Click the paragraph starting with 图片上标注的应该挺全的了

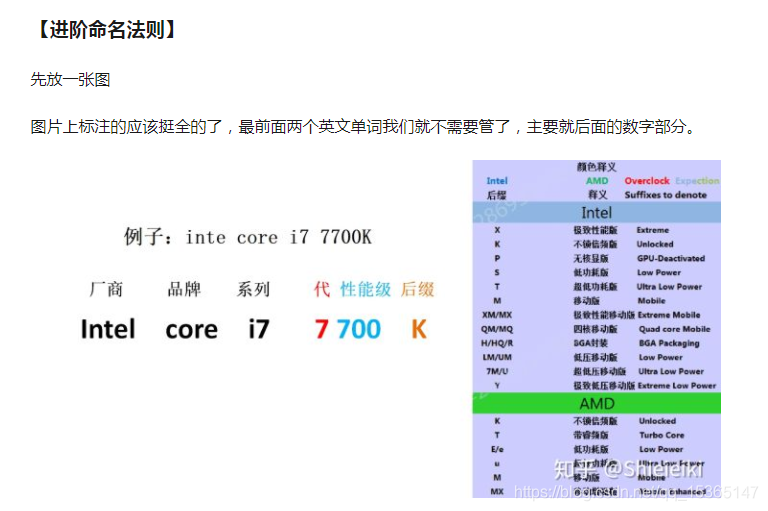coord(363,127)
